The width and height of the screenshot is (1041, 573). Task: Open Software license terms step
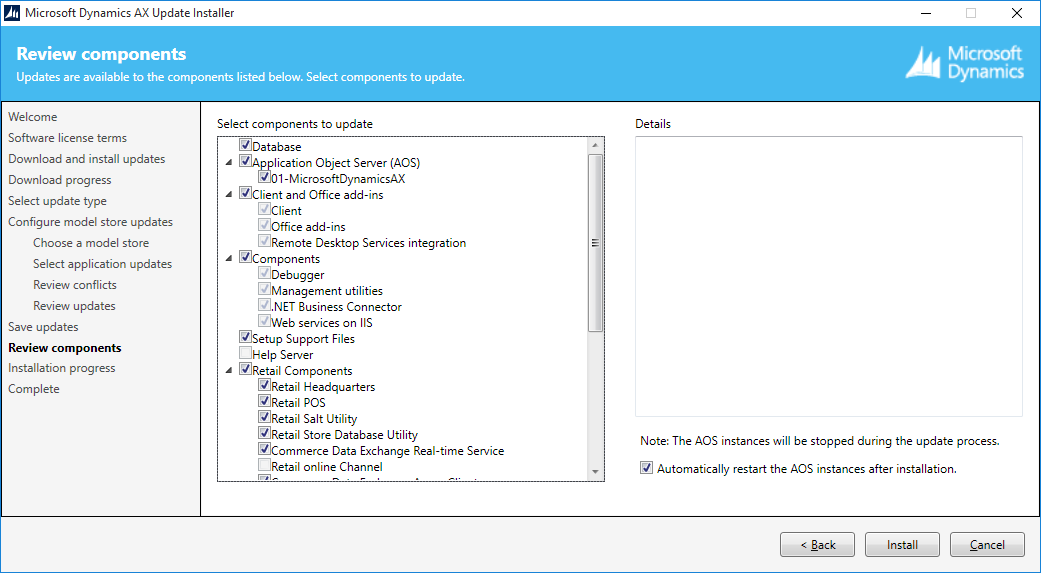(x=67, y=137)
